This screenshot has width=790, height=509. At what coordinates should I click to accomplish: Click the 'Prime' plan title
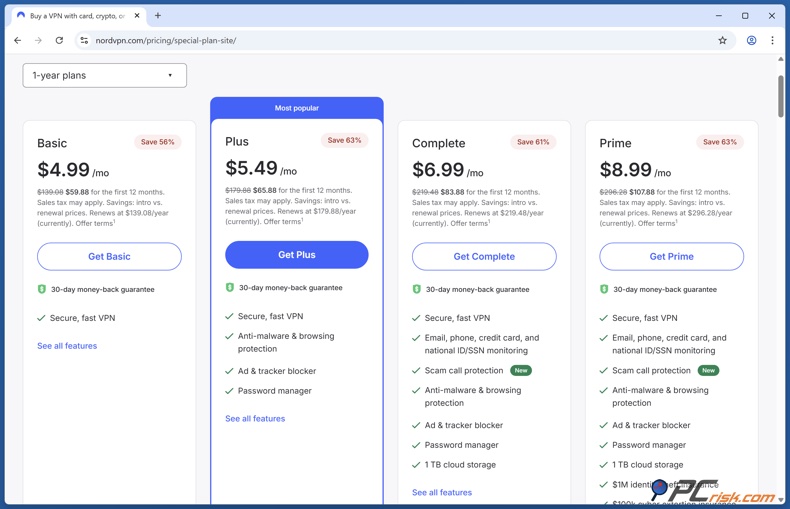615,143
